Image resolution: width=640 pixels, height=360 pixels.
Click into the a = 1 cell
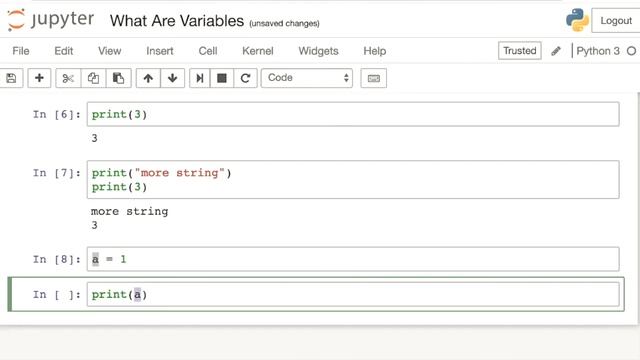point(353,259)
